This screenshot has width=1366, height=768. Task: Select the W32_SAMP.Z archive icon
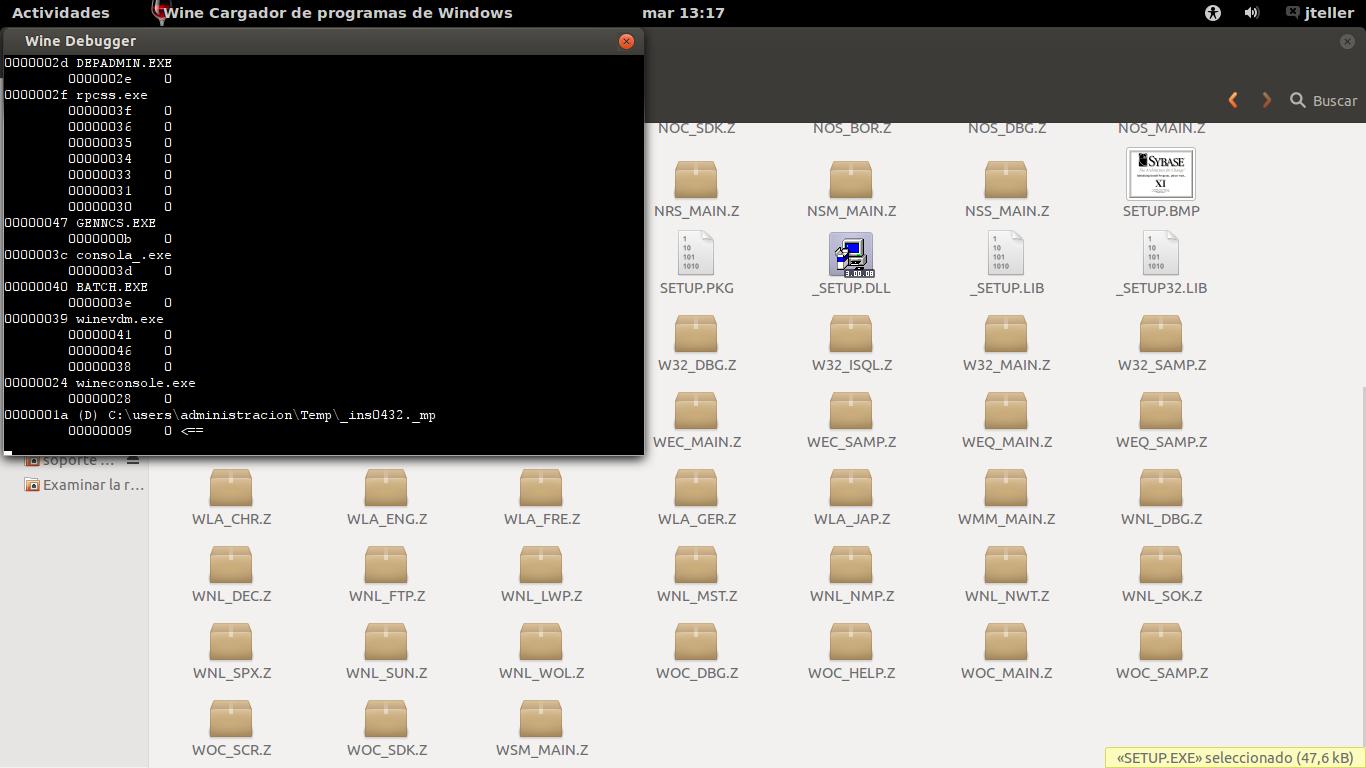coord(1161,334)
